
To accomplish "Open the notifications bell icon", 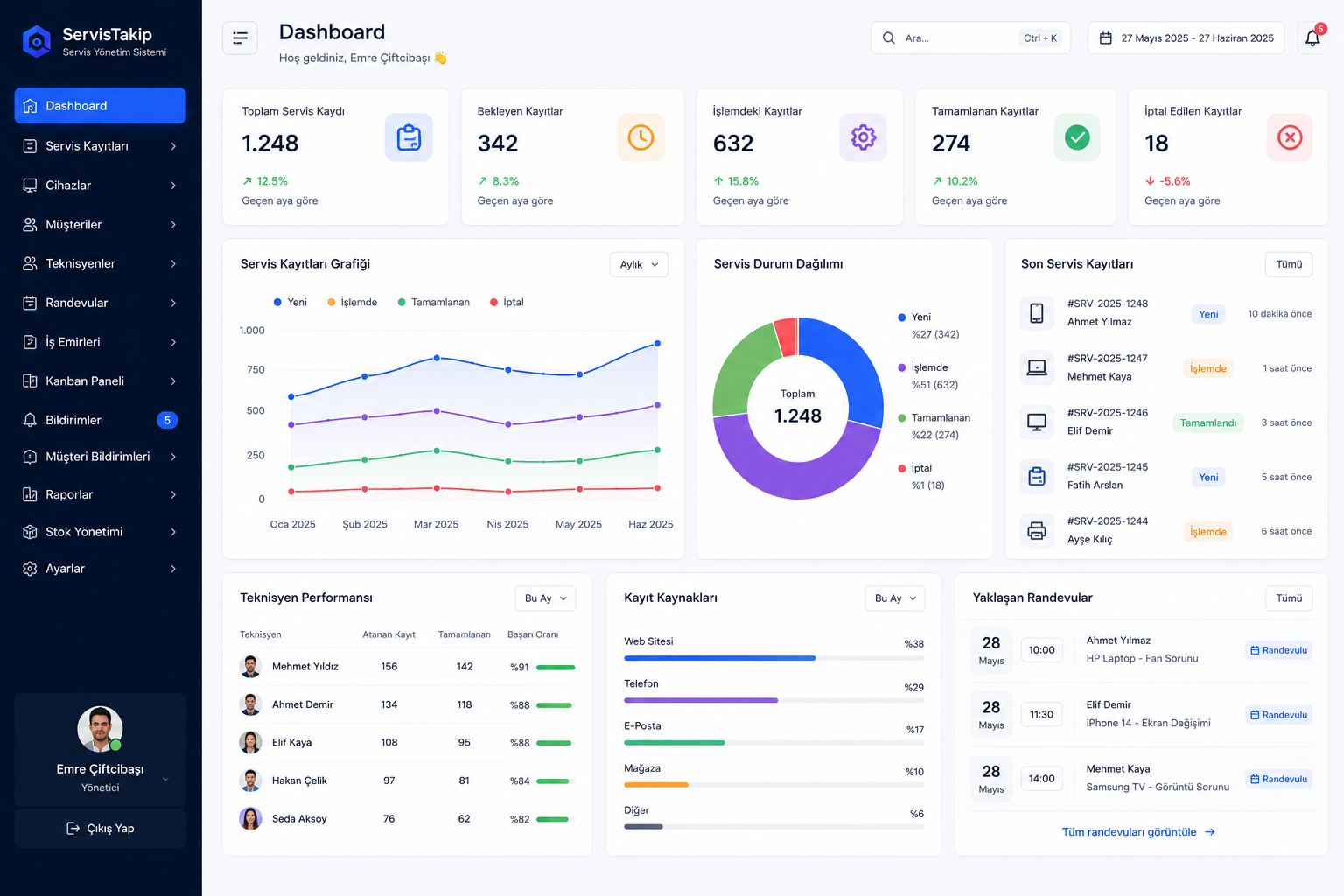I will (1312, 38).
